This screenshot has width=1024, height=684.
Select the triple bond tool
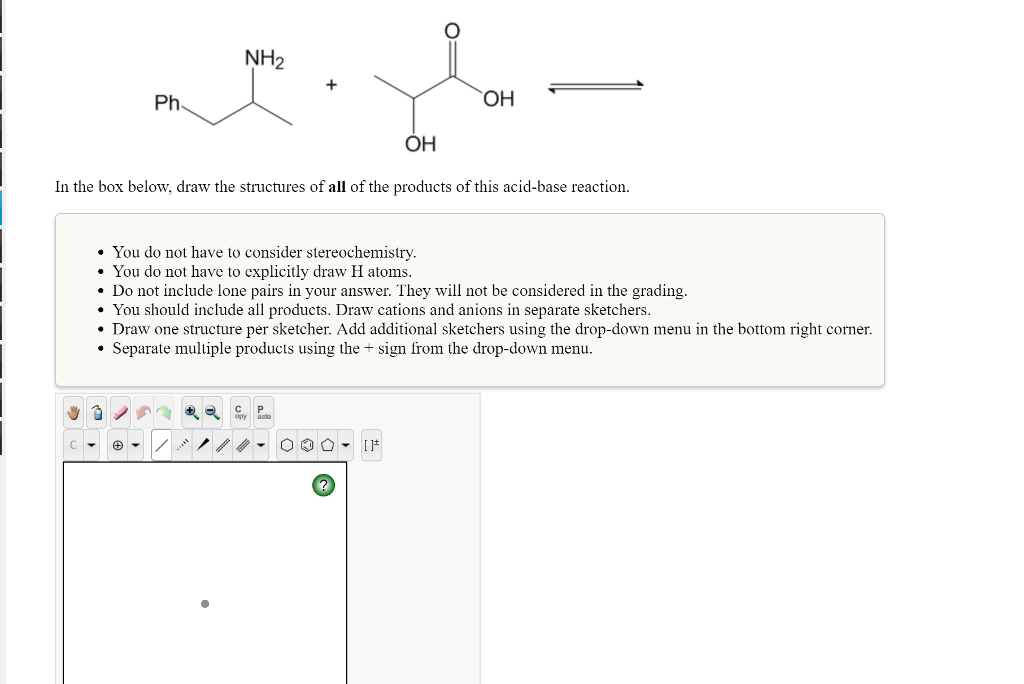243,444
